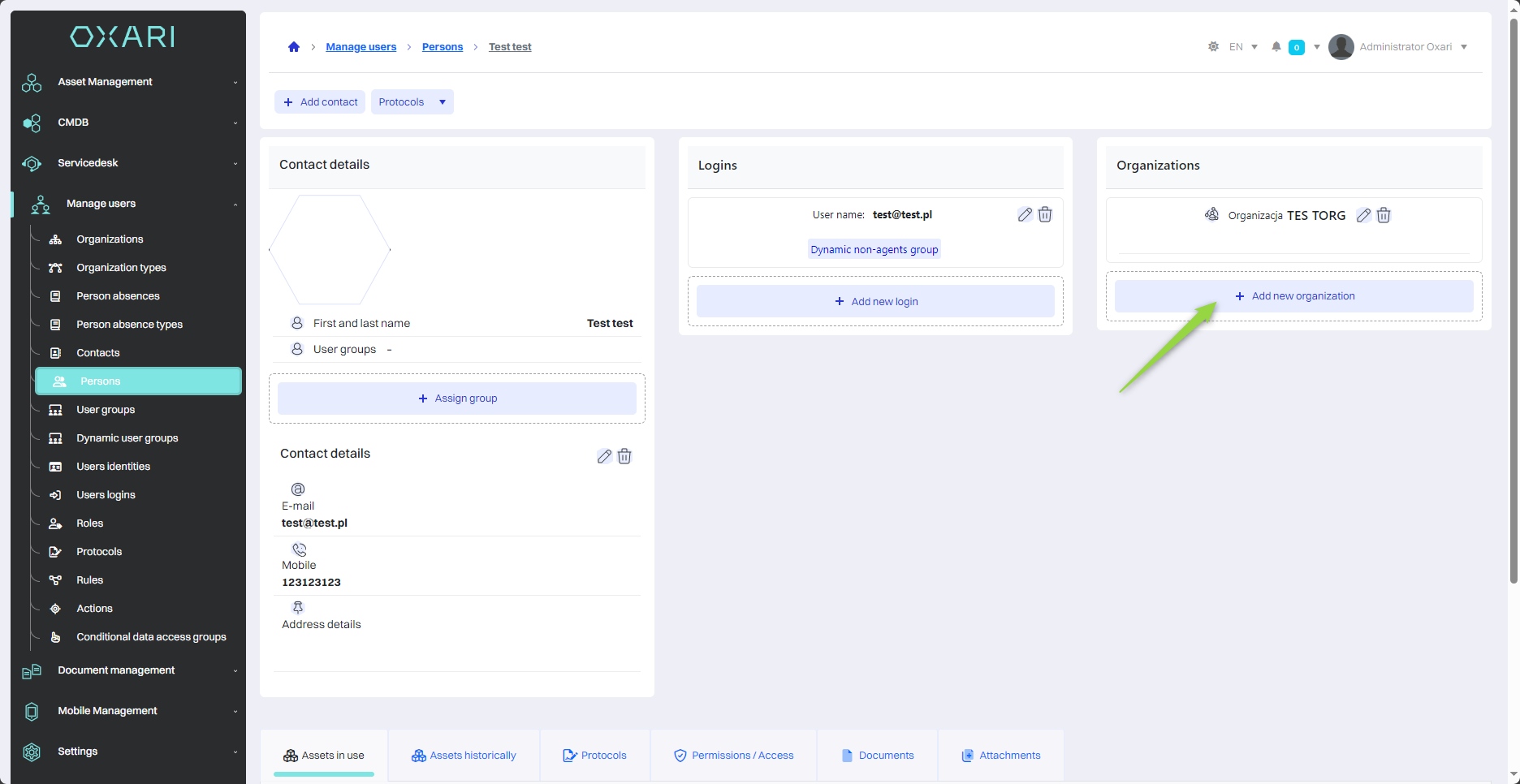Delete the lower Contact details section
This screenshot has height=784, width=1520.
[x=624, y=457]
